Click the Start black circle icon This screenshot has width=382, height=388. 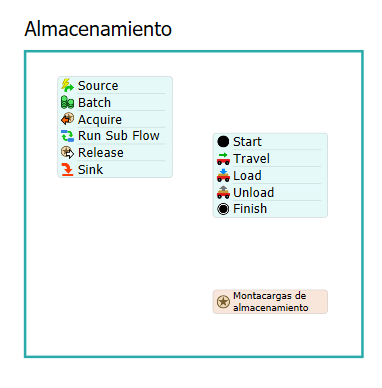click(x=223, y=142)
